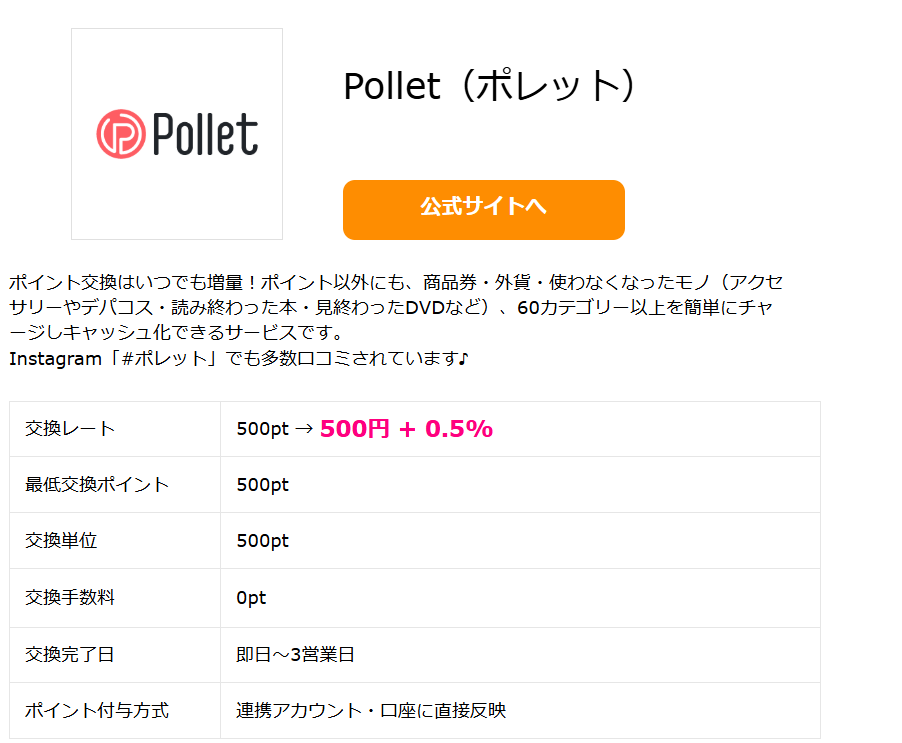This screenshot has width=902, height=743.
Task: Click the Pollet（ポレット）page heading
Action: point(490,86)
